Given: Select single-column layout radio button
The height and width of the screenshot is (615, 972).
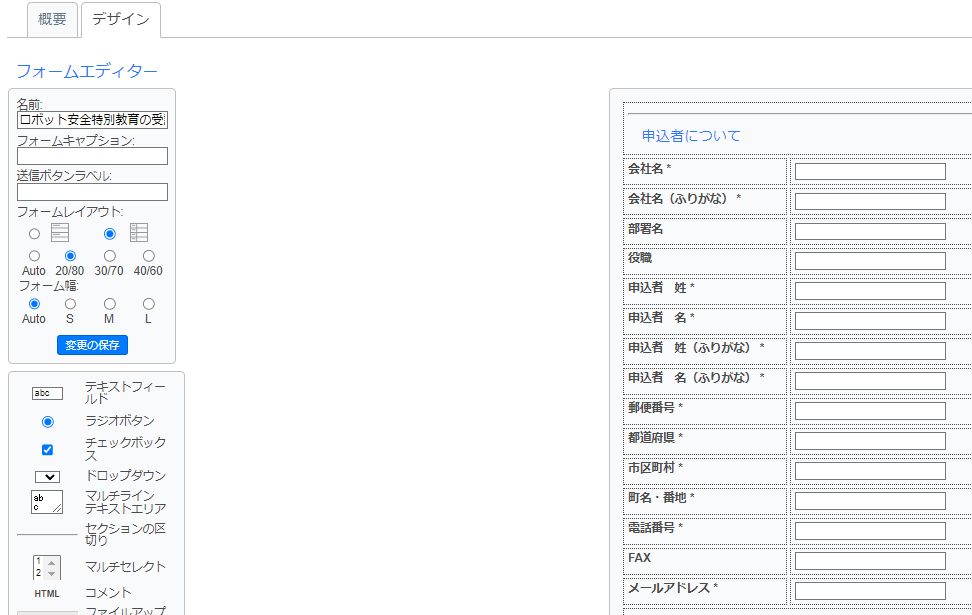Looking at the screenshot, I should [34, 234].
